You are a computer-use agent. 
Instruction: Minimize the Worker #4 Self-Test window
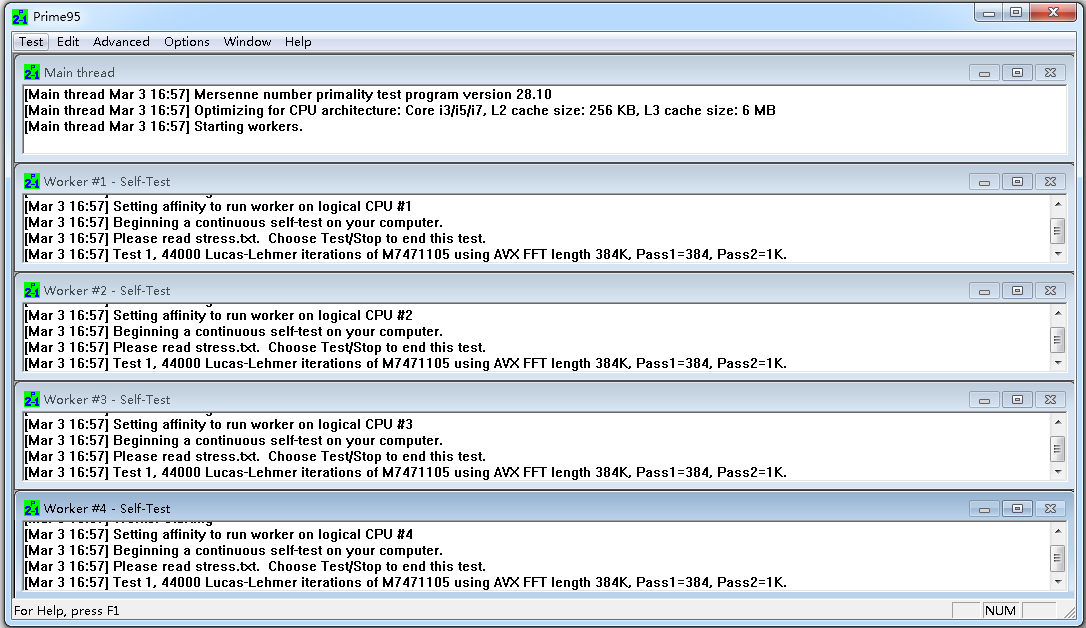[984, 509]
